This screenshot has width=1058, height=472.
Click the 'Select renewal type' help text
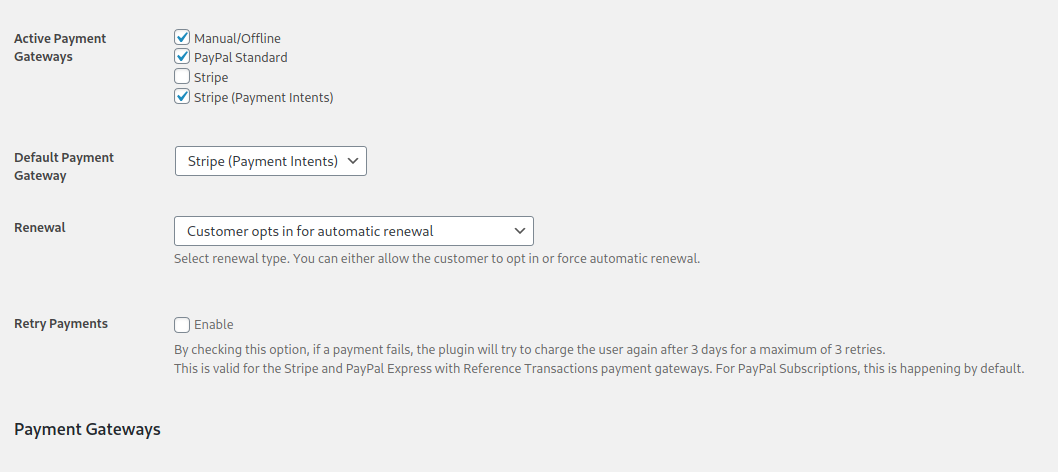coord(437,259)
